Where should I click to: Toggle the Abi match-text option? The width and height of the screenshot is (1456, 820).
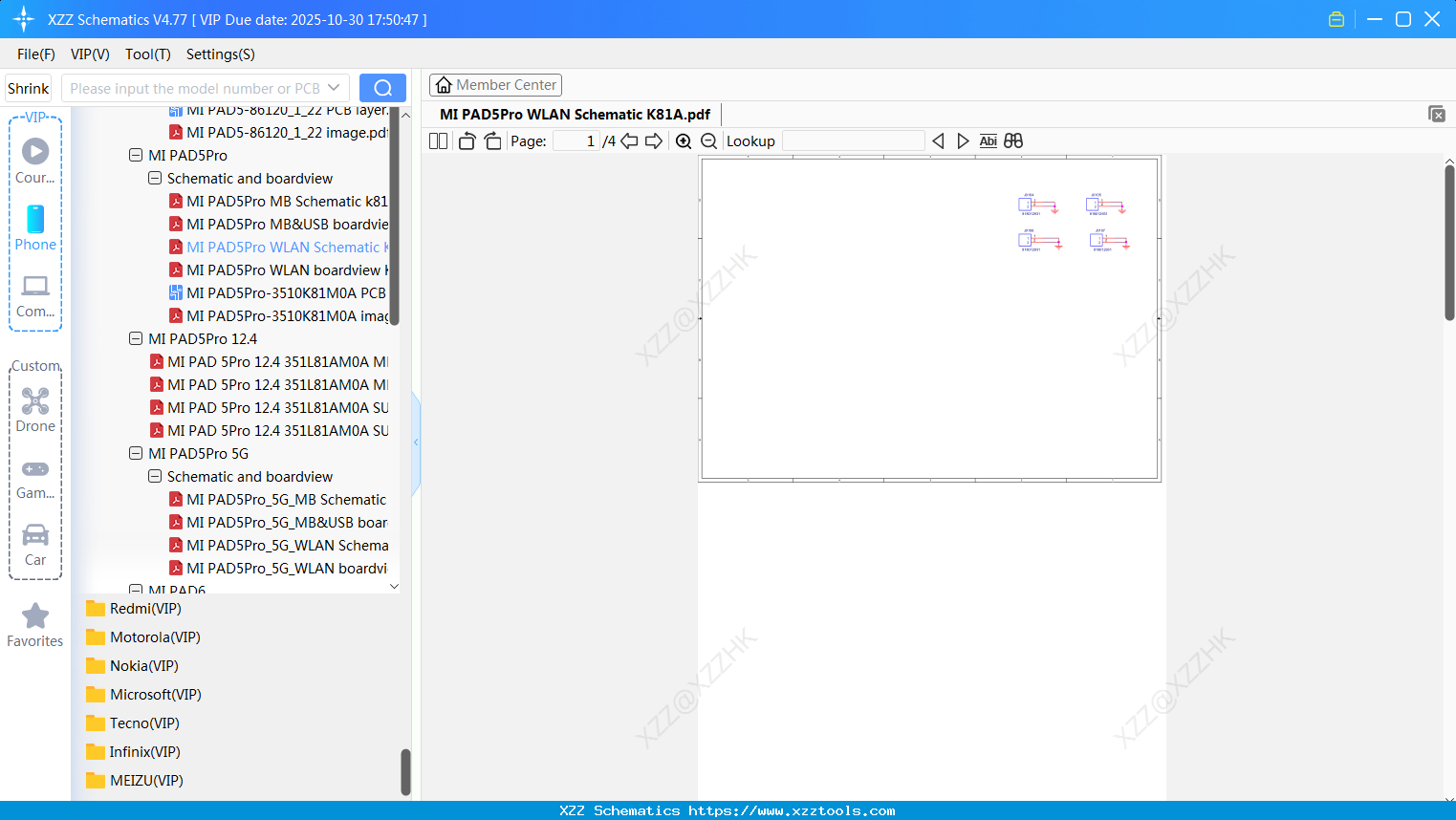[x=988, y=141]
